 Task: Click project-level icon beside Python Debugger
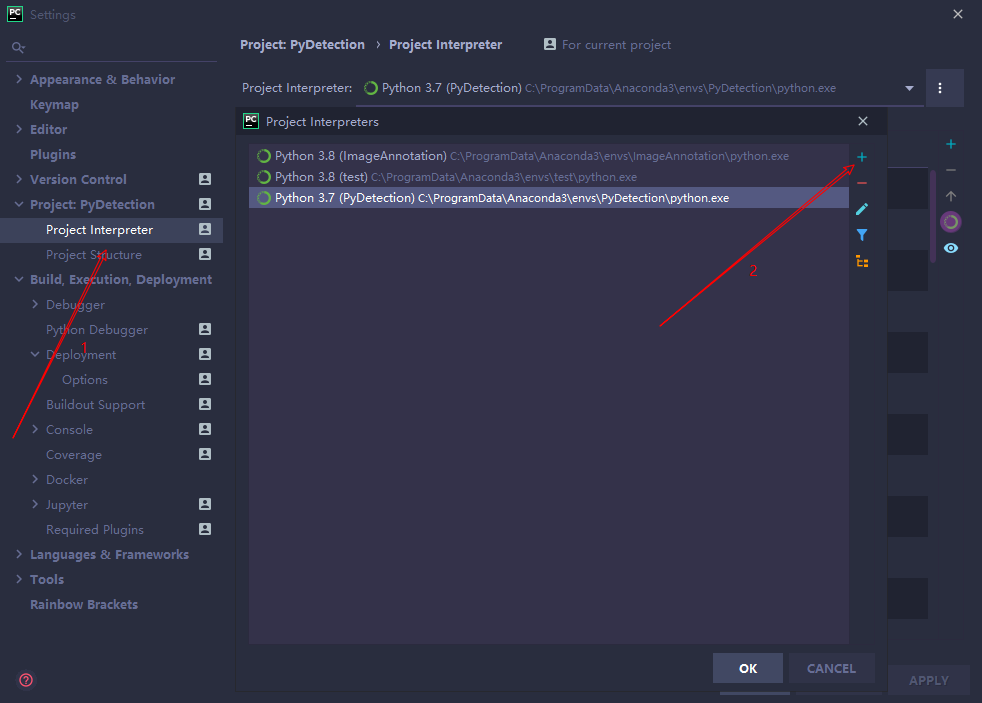pos(205,329)
